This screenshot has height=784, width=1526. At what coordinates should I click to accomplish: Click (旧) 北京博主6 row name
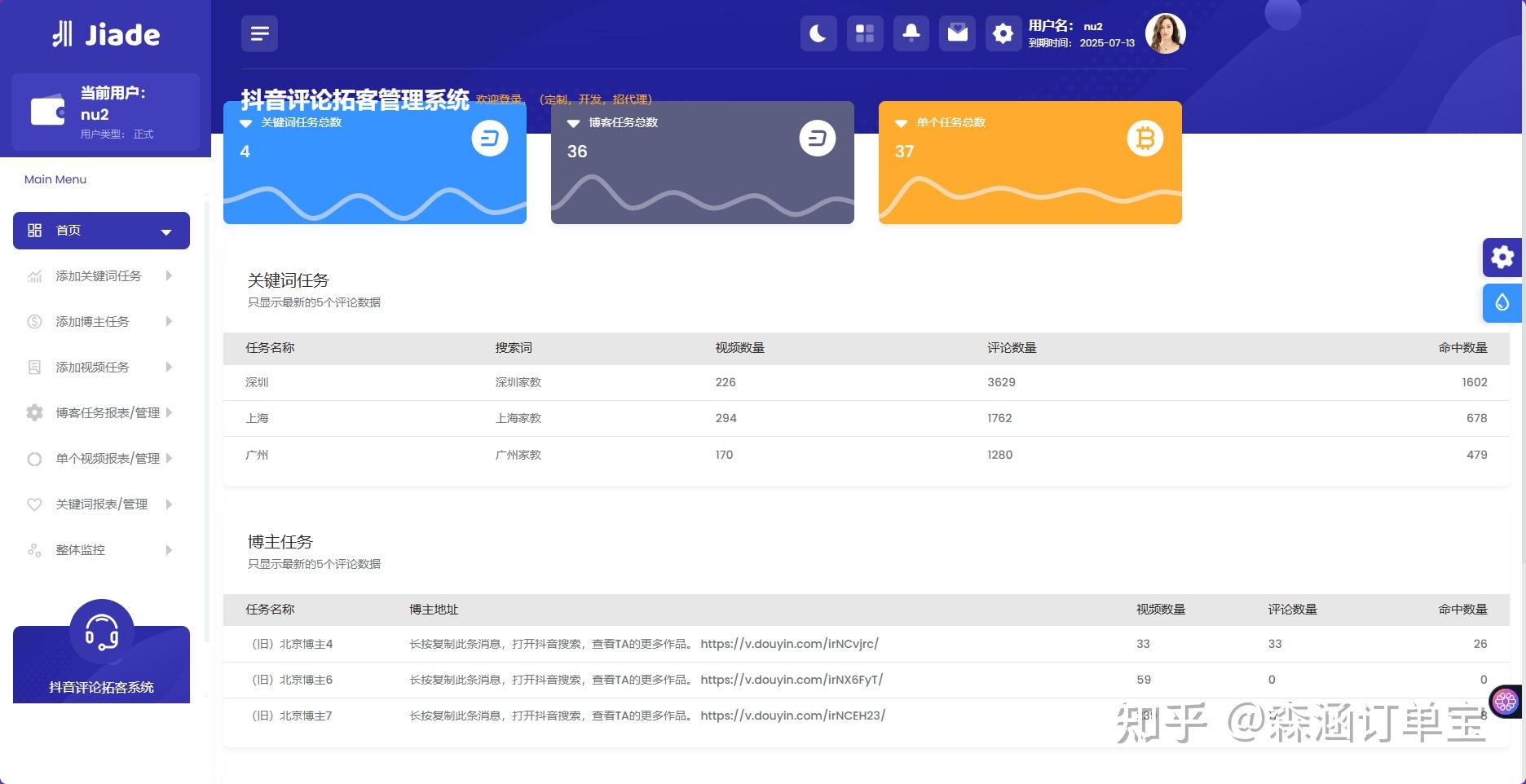click(289, 680)
